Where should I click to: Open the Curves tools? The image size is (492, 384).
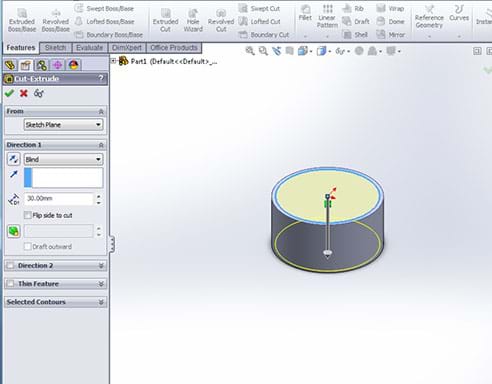[x=459, y=13]
